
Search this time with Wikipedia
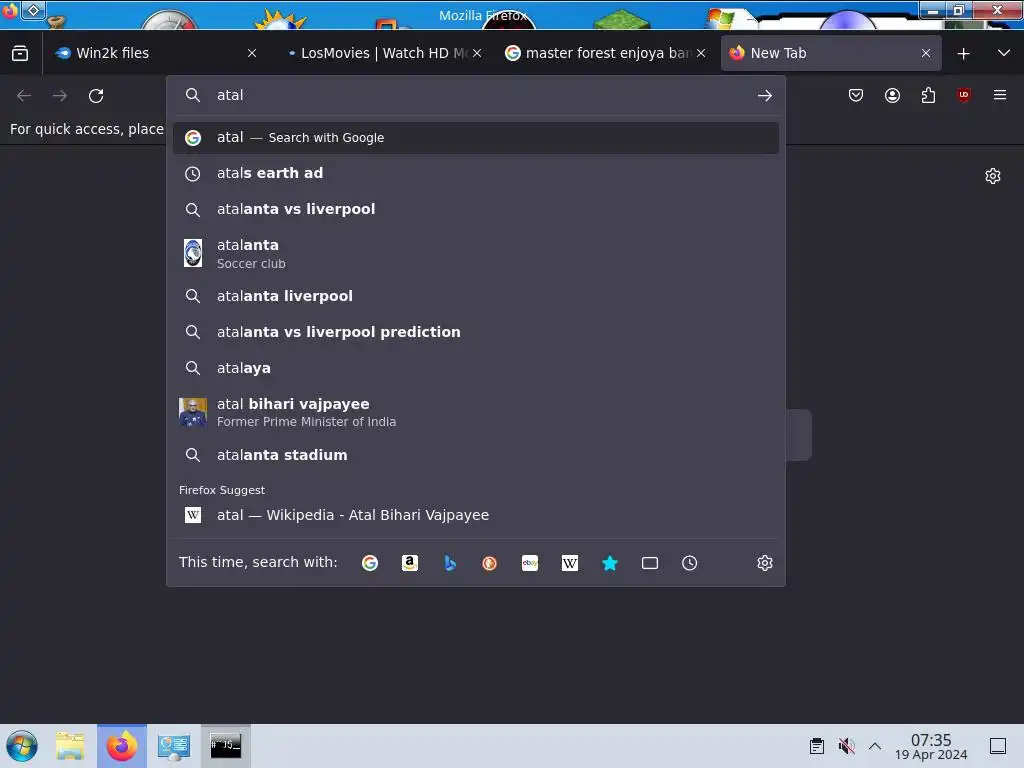click(x=569, y=563)
